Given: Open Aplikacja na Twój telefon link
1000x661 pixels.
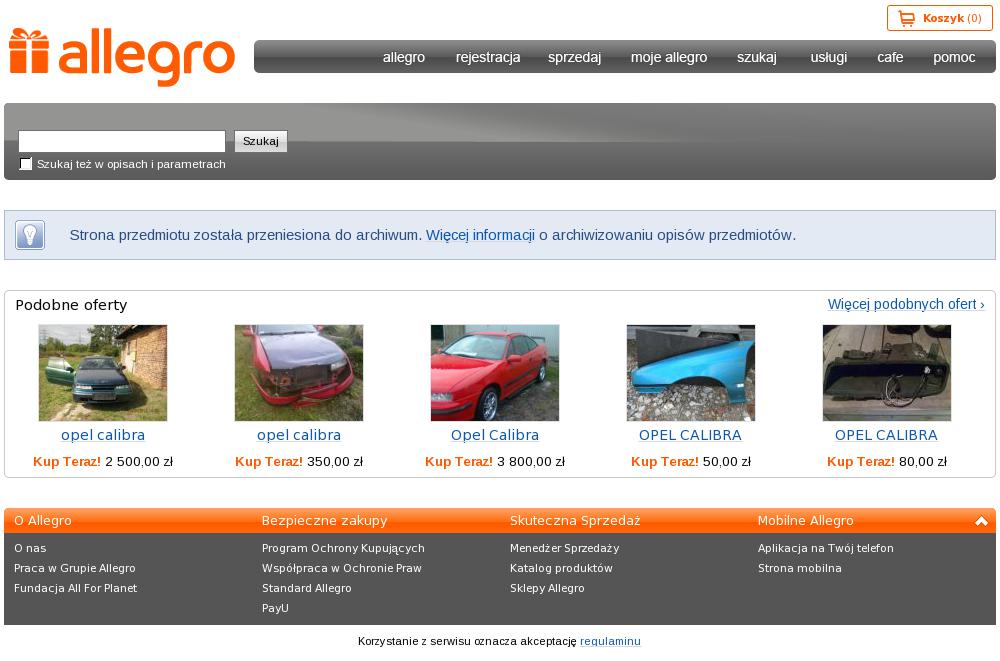Looking at the screenshot, I should [825, 548].
